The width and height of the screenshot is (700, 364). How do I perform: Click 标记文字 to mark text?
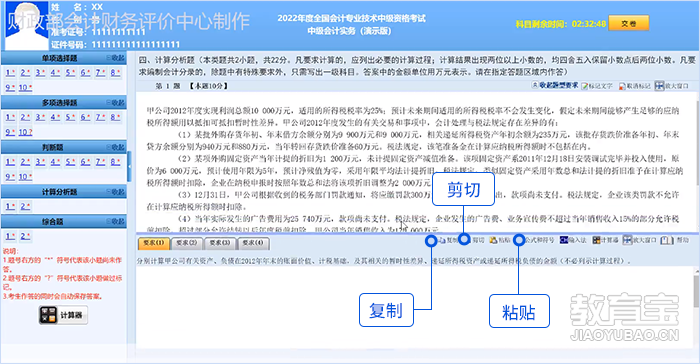coord(597,86)
